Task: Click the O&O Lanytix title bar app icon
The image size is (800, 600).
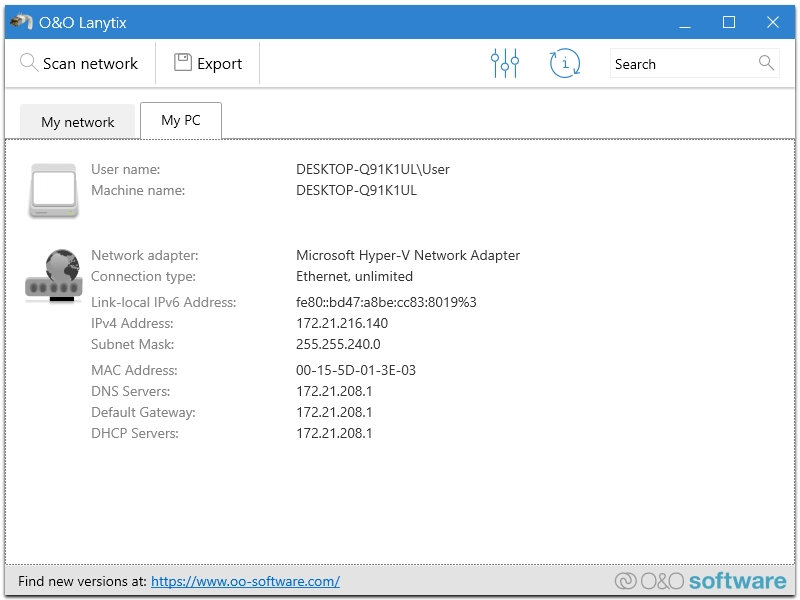Action: (x=21, y=22)
